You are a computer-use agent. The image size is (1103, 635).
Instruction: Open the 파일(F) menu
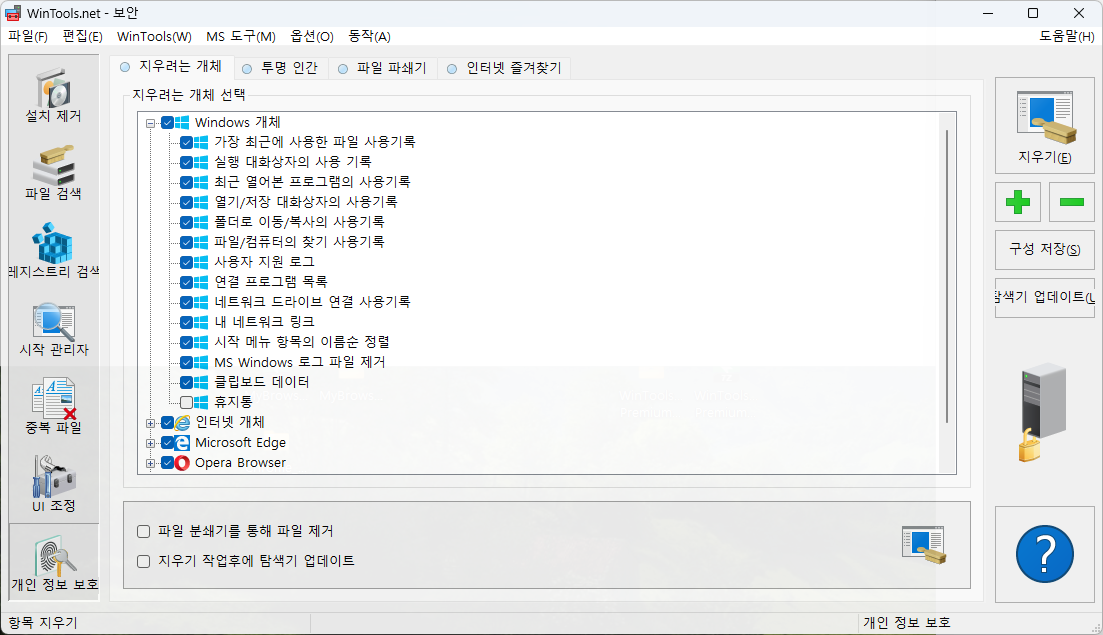[27, 36]
